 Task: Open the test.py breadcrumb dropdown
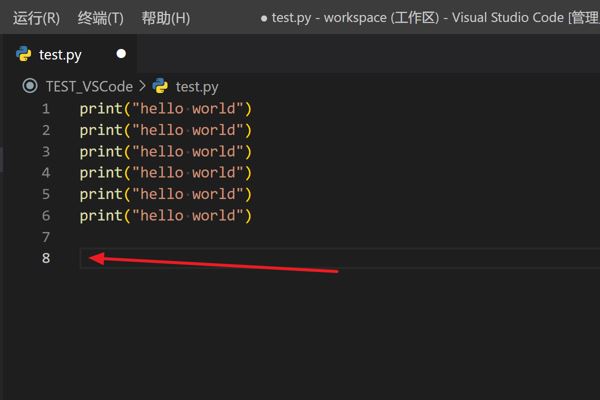196,87
